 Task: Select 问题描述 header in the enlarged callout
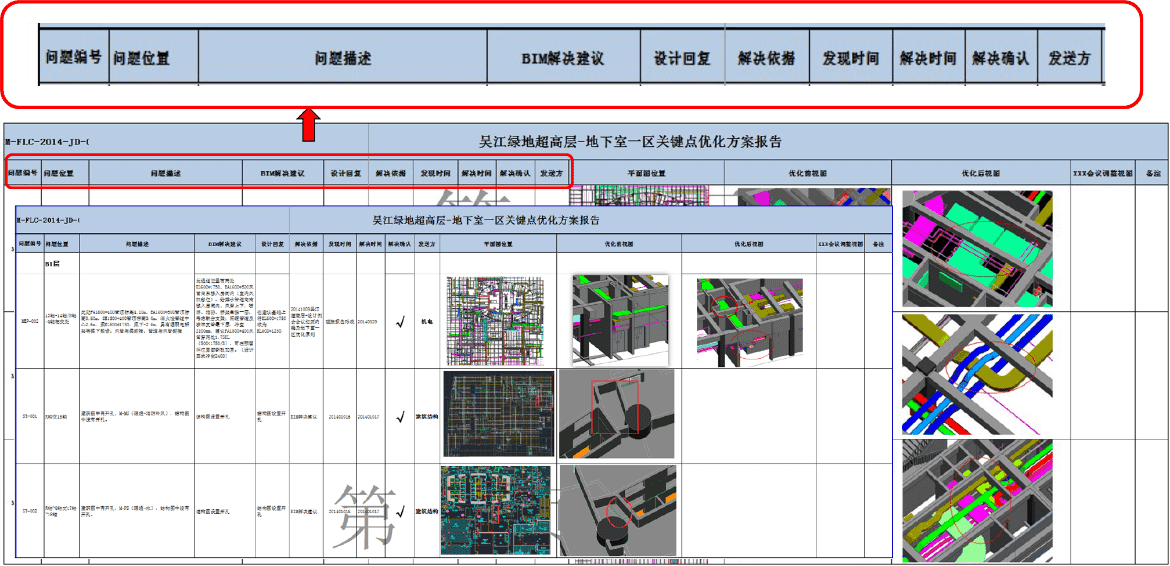point(343,58)
